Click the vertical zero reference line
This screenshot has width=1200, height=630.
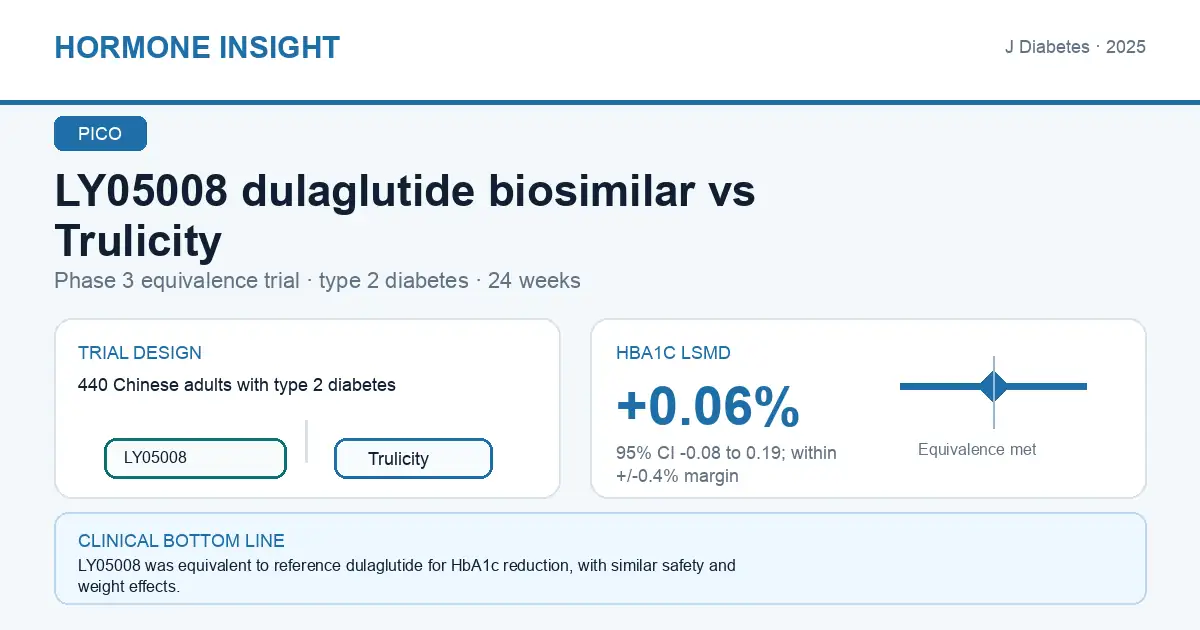click(x=994, y=392)
